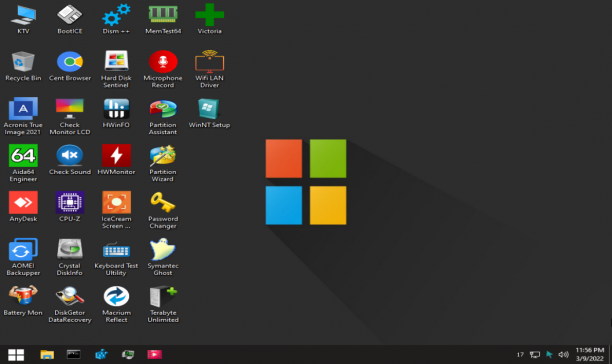
Task: Open Battery Mon
Action: [x=23, y=300]
